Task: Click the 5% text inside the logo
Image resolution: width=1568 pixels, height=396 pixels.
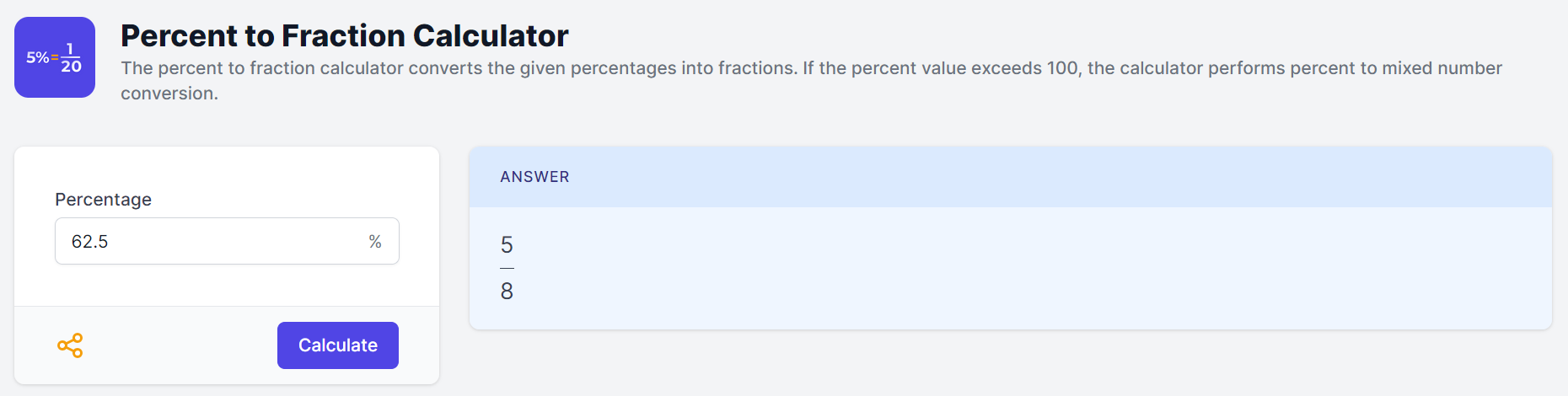Action: 37,57
